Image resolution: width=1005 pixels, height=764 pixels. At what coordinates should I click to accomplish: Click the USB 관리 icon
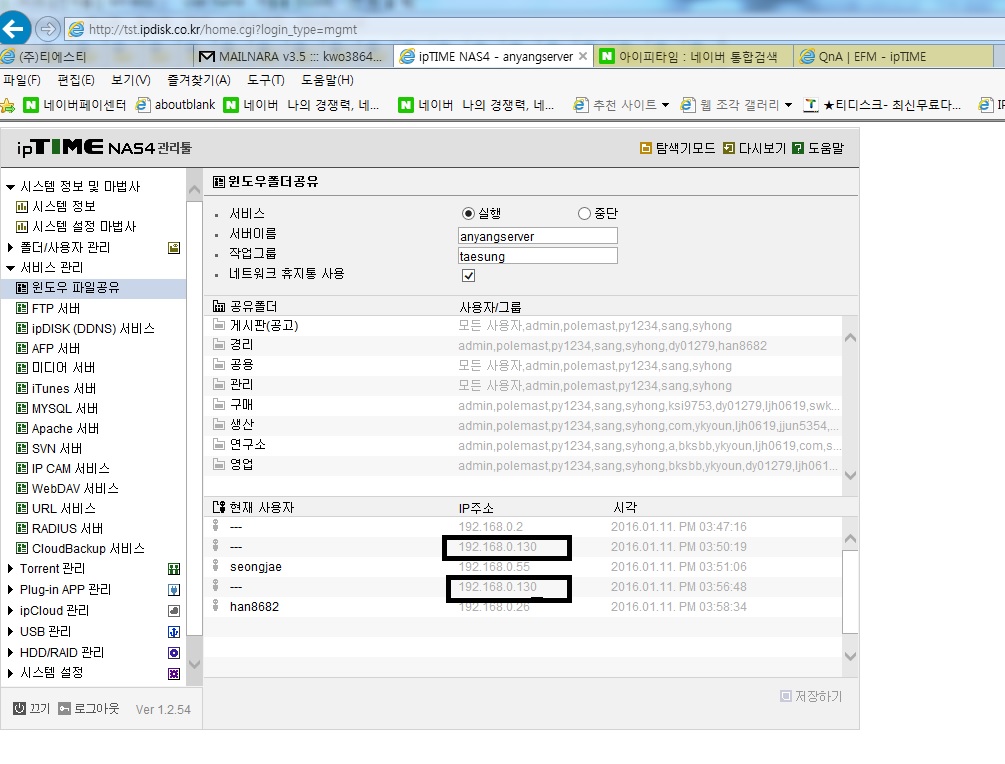point(174,632)
